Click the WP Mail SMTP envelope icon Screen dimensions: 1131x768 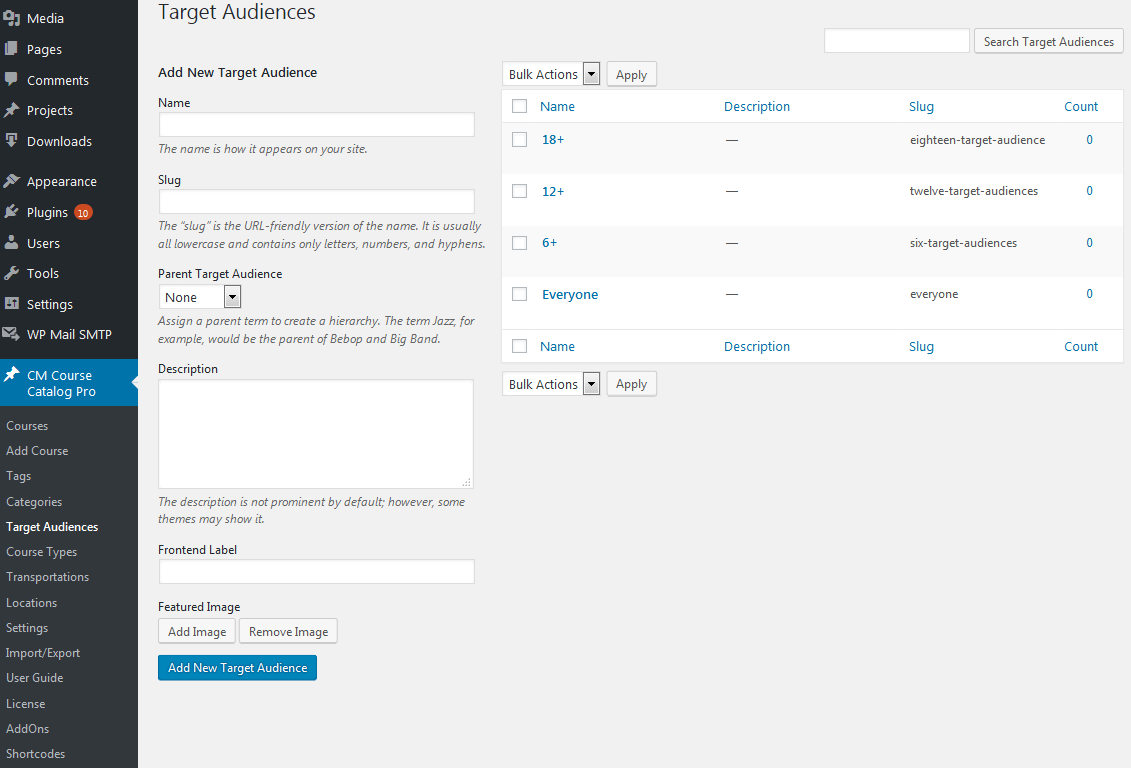[x=11, y=334]
